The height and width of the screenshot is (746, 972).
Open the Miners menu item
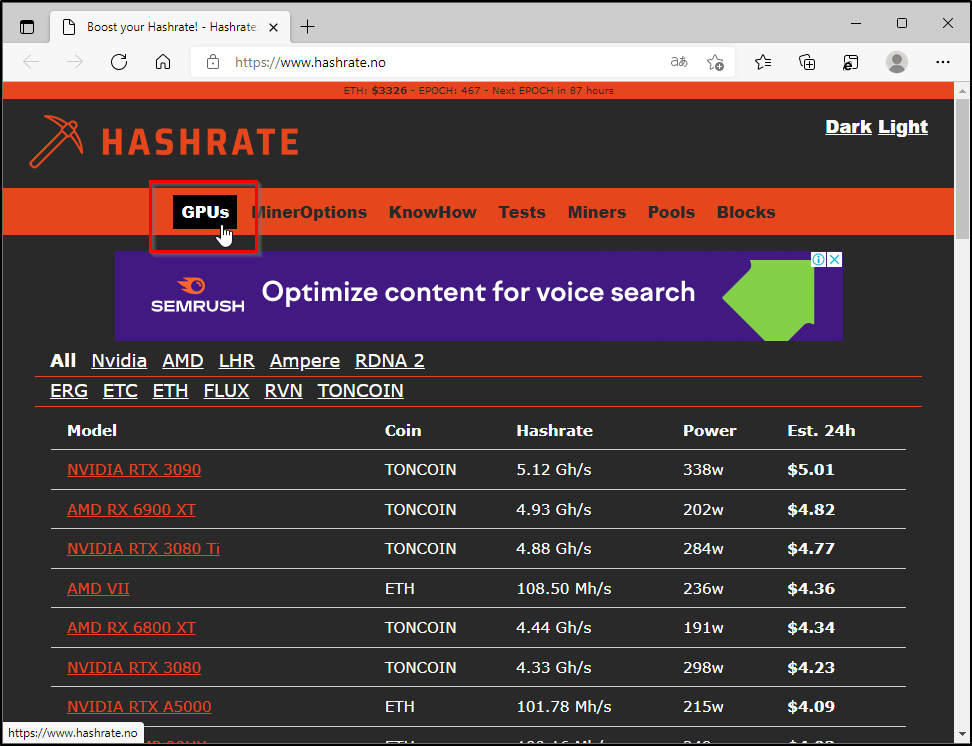[597, 212]
